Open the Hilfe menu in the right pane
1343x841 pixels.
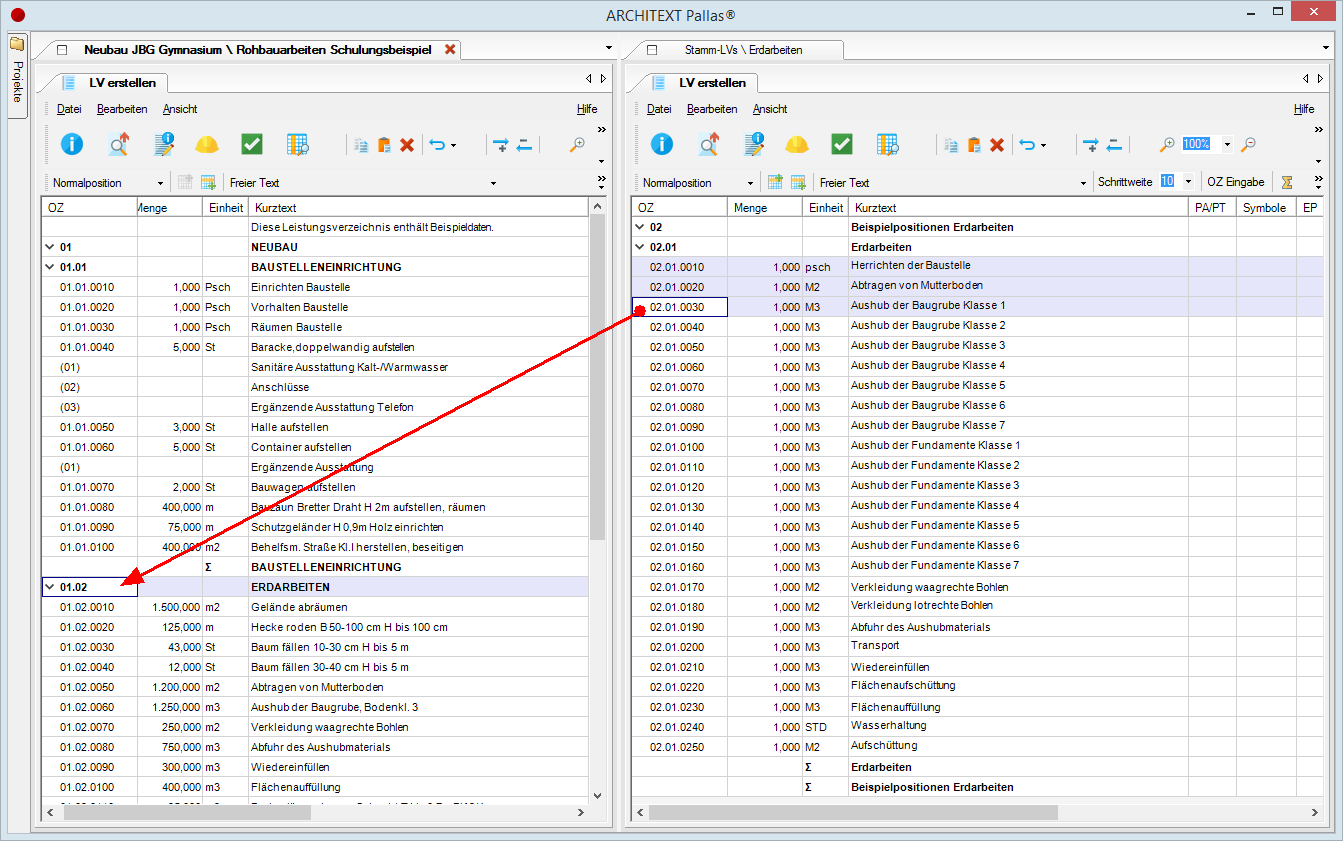pos(1304,109)
